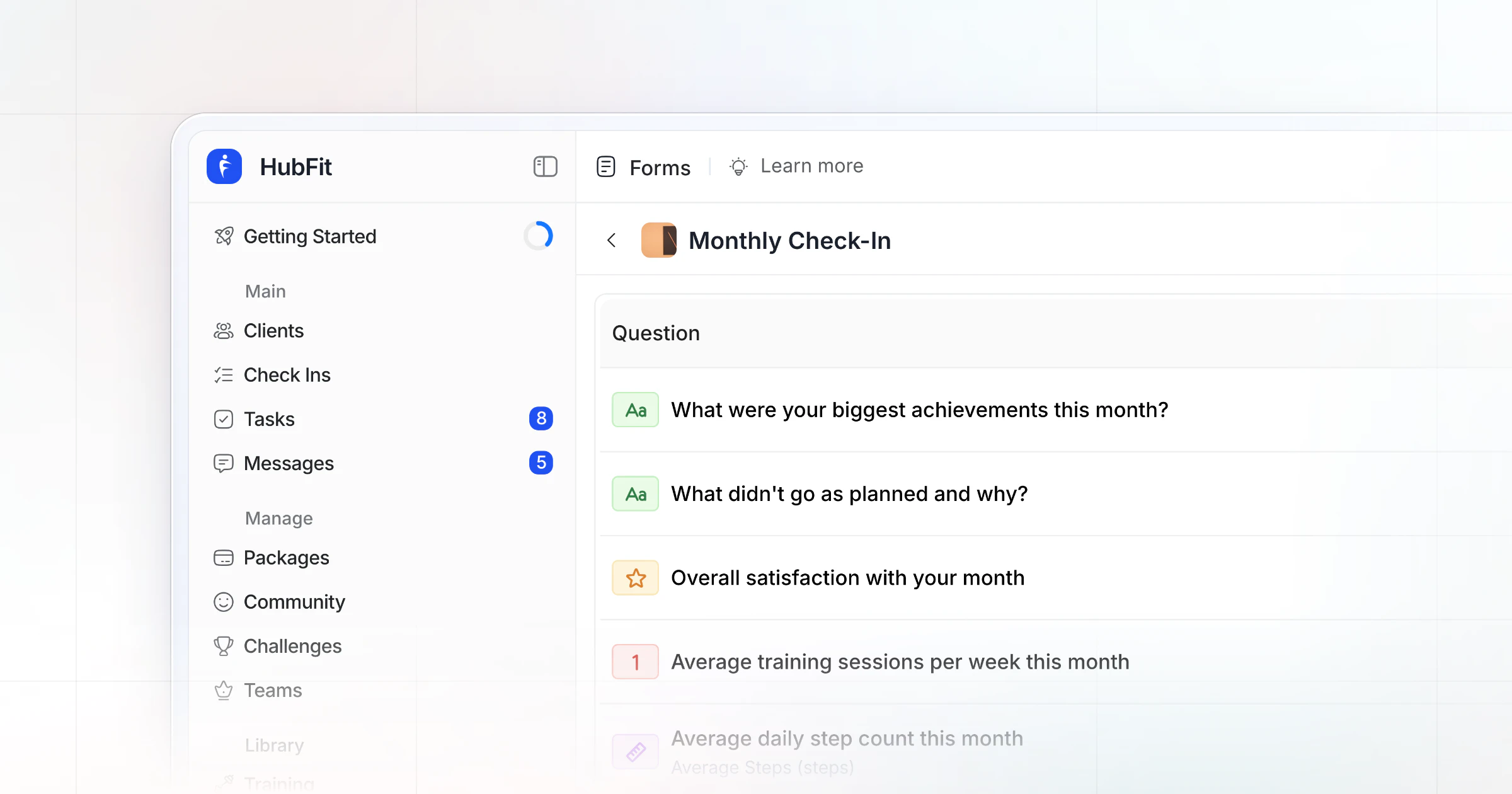Click the Clients people icon
The image size is (1512, 794).
224,331
